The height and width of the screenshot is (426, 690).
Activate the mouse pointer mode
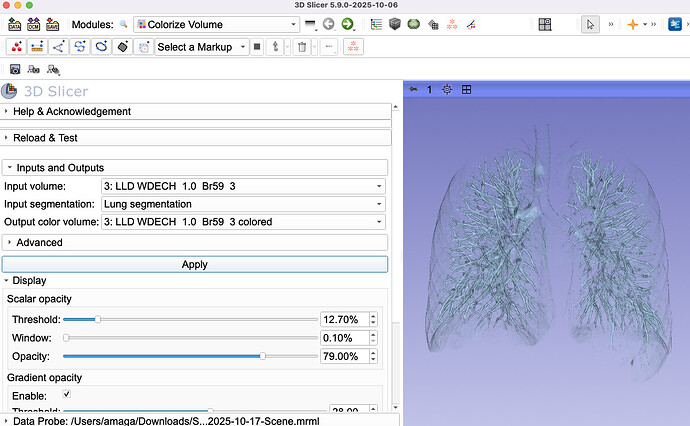click(590, 24)
